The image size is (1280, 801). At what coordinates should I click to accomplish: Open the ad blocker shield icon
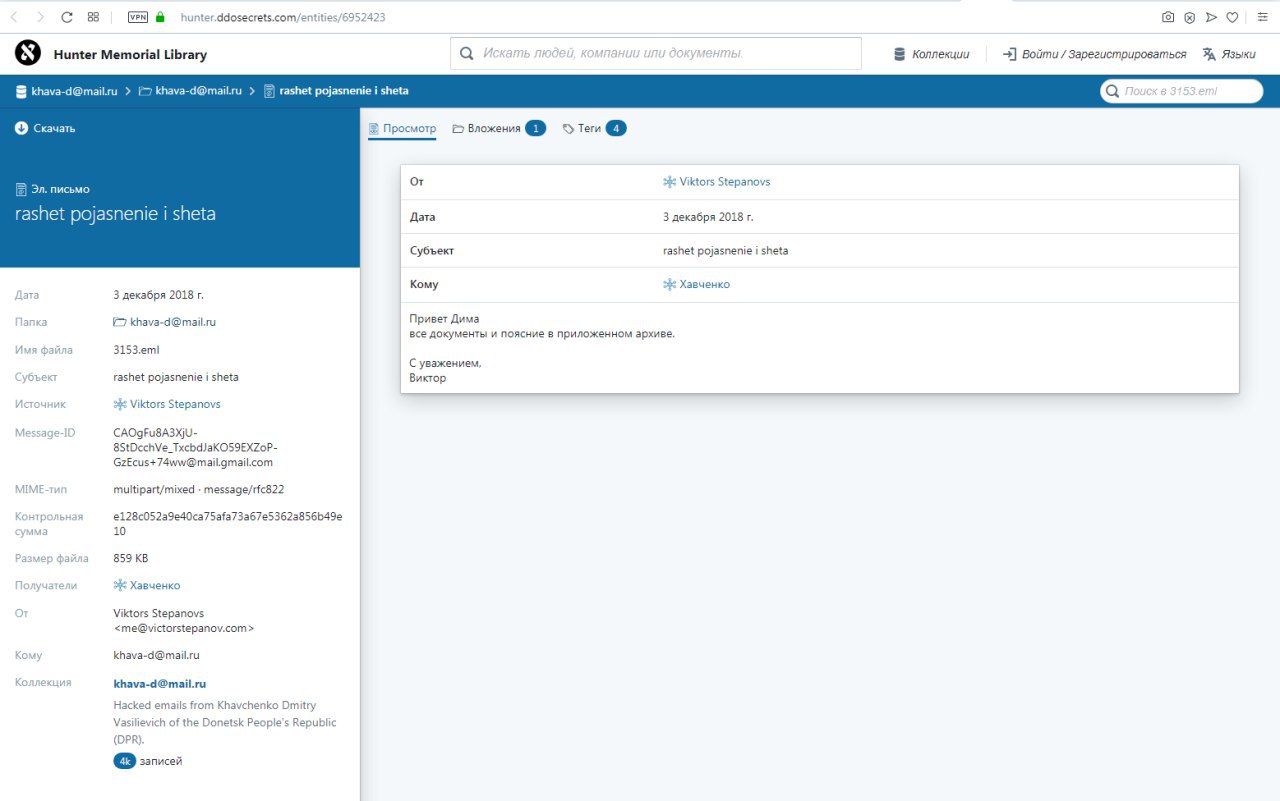pyautogui.click(x=1189, y=17)
